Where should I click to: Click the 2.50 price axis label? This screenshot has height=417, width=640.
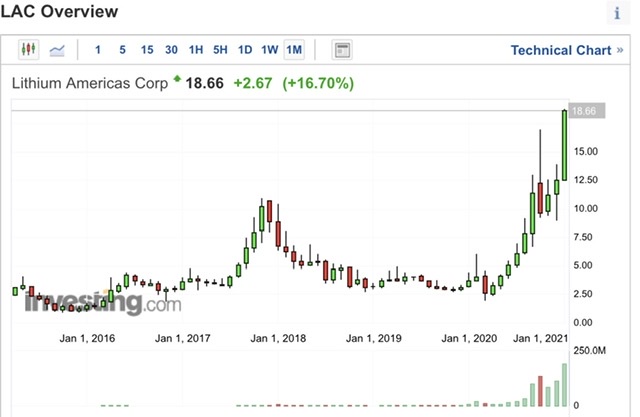coord(583,294)
